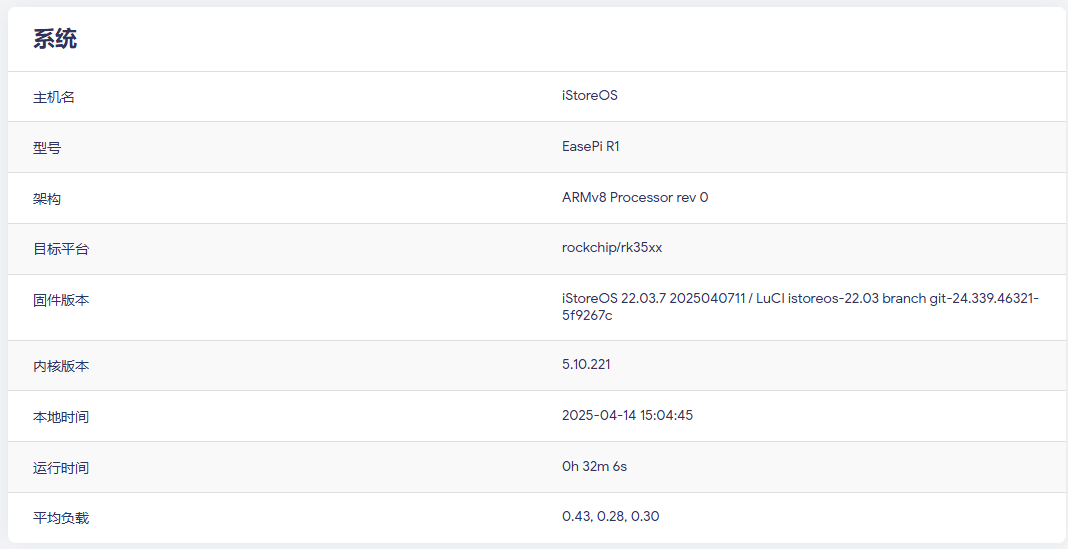Click the 架构 label
Screen dimensions: 1068x549
tap(47, 199)
